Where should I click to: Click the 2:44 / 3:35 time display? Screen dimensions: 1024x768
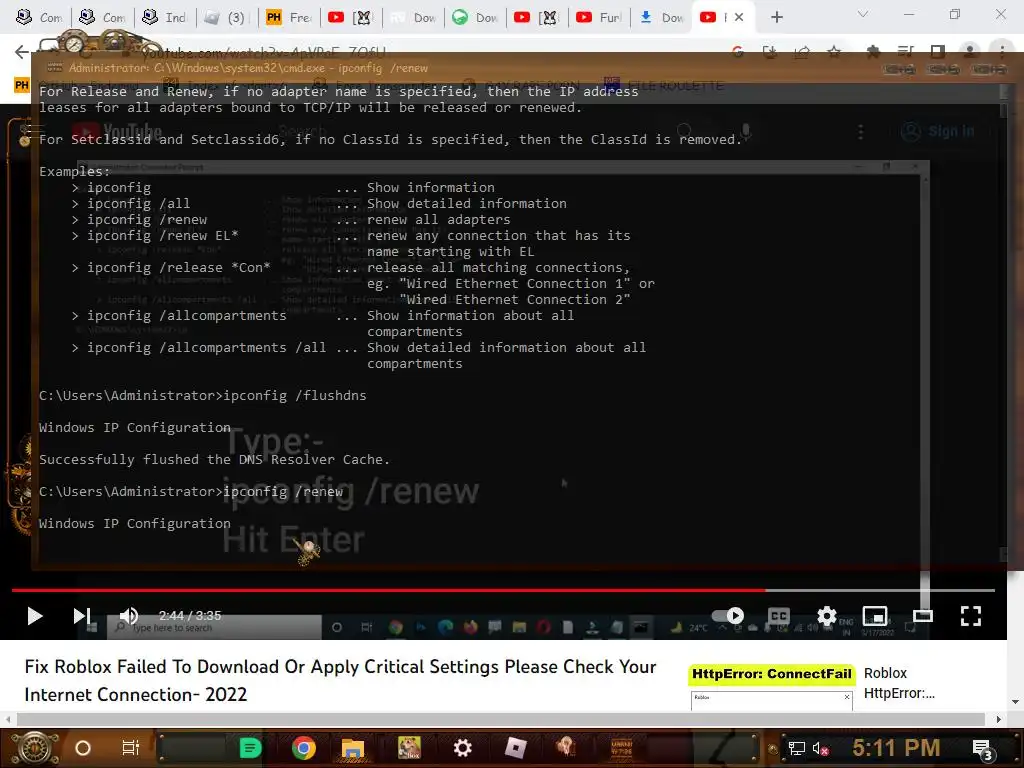tap(190, 615)
